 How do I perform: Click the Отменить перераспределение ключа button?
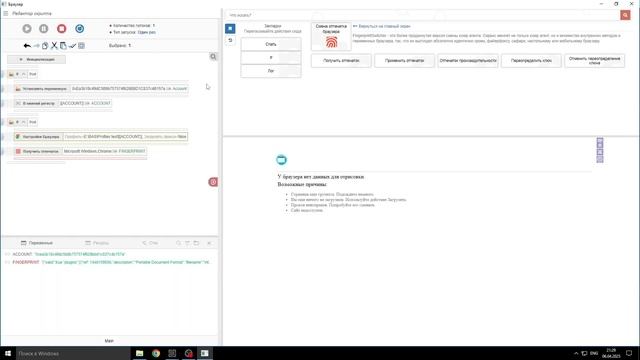click(x=594, y=60)
